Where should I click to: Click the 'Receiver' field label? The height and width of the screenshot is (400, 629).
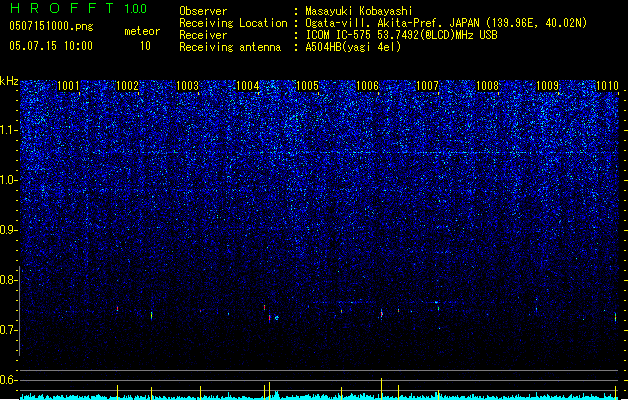click(x=203, y=35)
